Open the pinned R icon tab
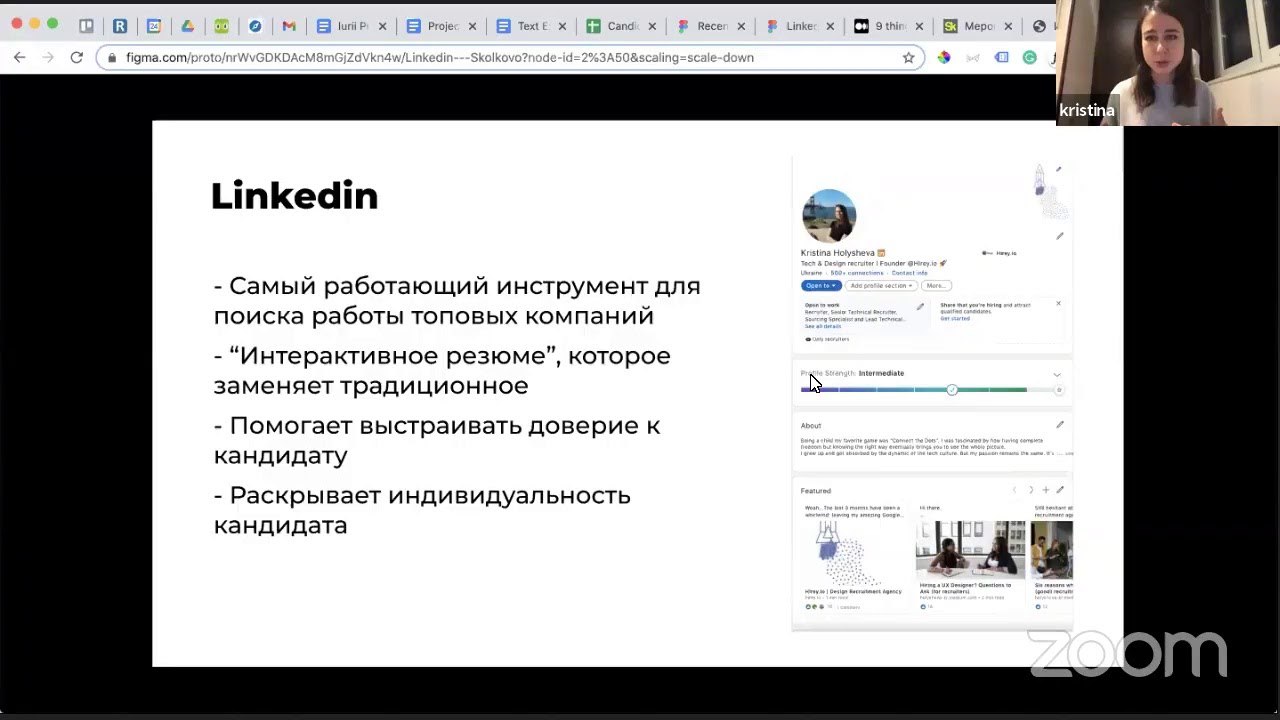The width and height of the screenshot is (1280, 720). click(x=120, y=27)
